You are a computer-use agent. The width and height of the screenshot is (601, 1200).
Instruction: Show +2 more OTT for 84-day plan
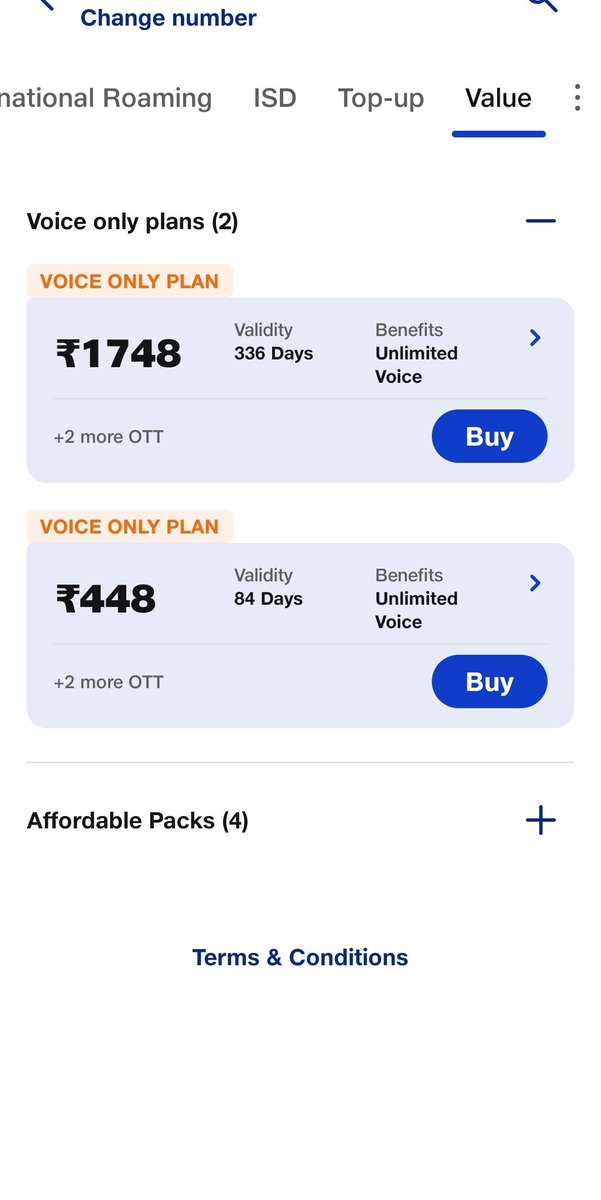point(108,682)
